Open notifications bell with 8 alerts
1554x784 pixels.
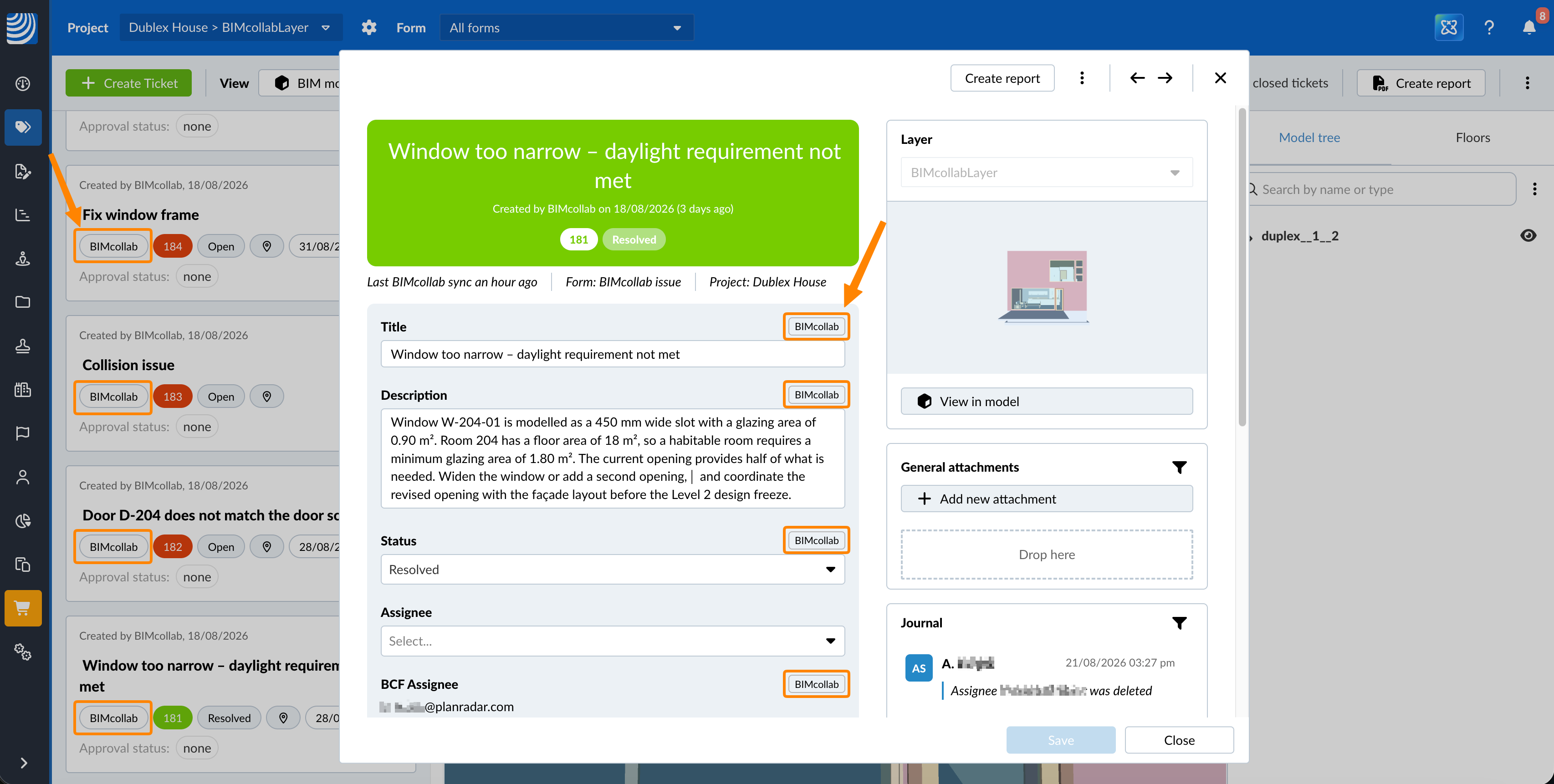click(1529, 27)
